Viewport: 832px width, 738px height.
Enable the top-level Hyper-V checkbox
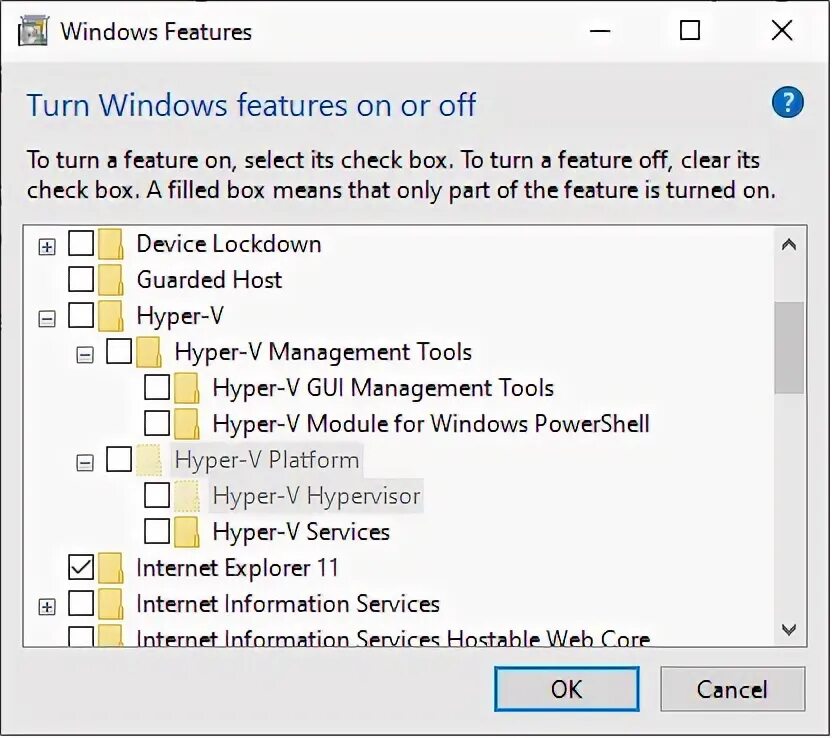click(x=81, y=316)
